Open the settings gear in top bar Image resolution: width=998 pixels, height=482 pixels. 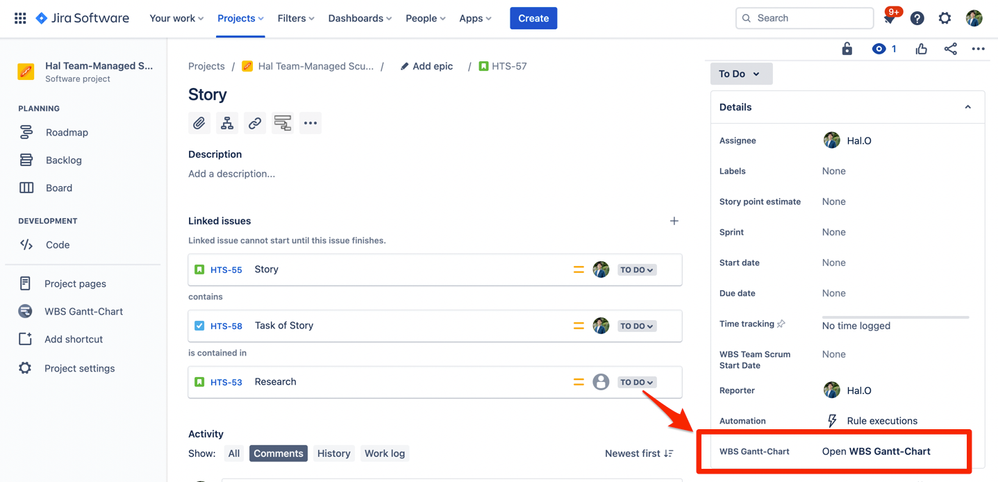945,18
